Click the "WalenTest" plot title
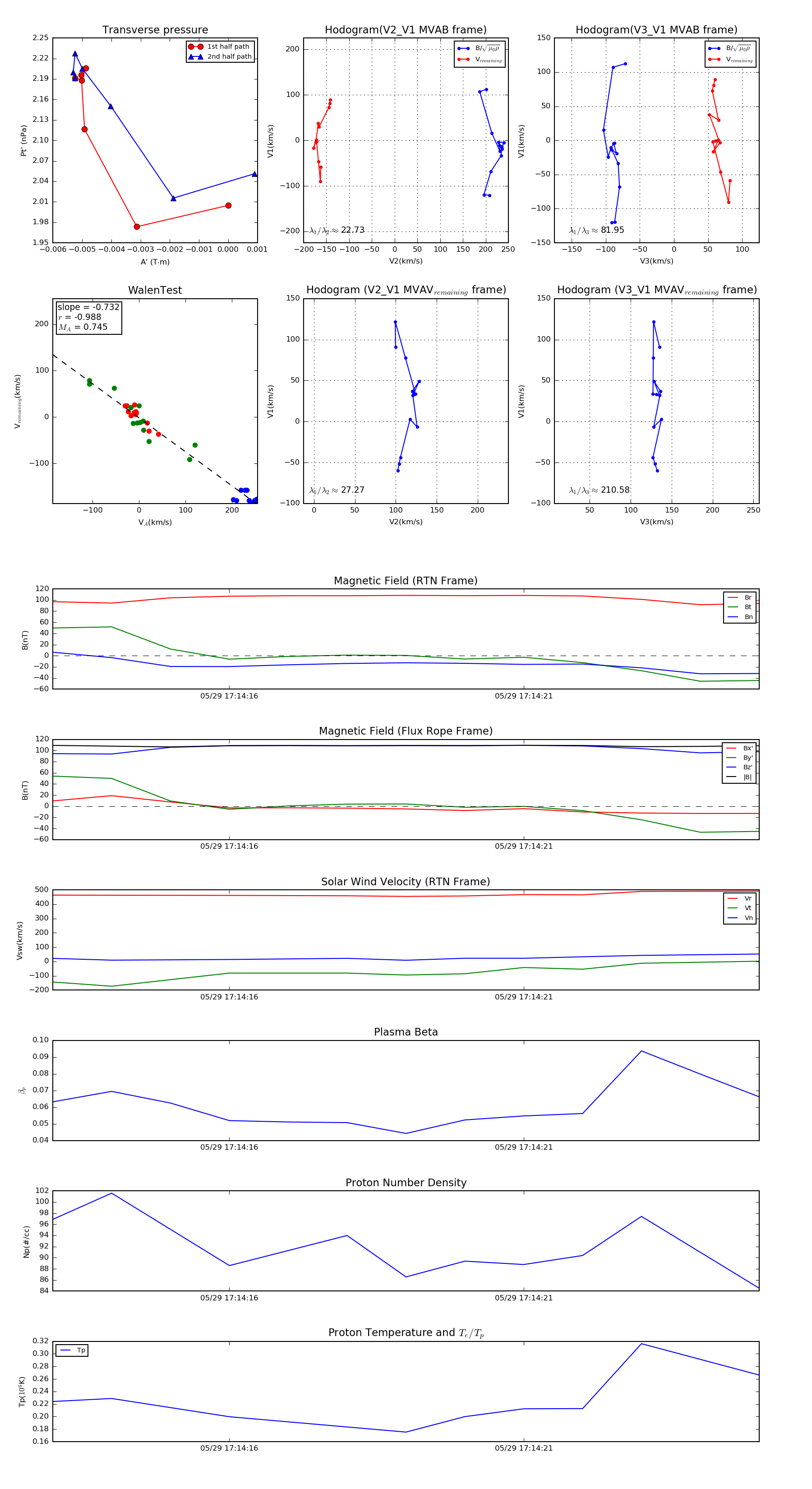 (155, 290)
